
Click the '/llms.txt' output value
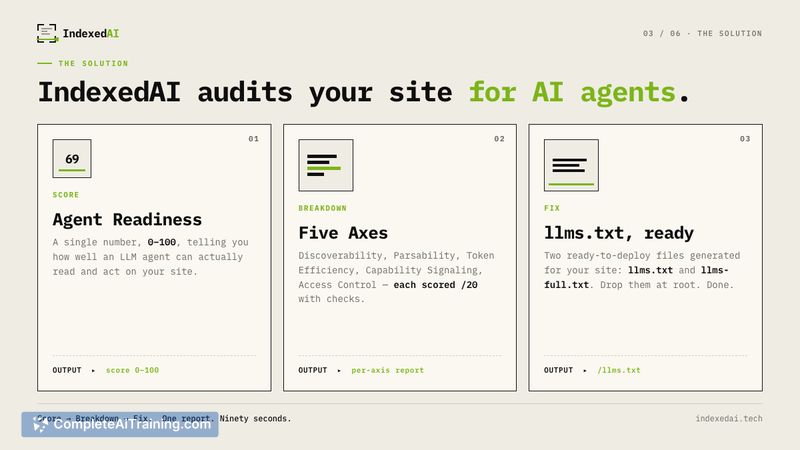619,370
